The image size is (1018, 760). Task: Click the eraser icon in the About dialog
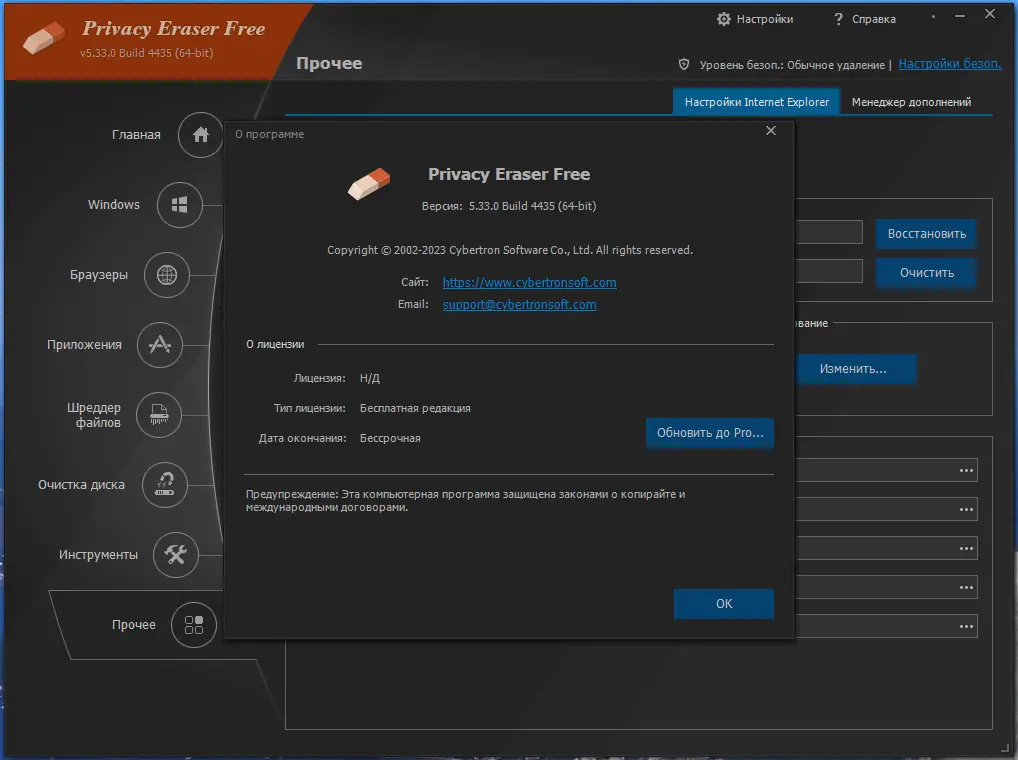369,184
